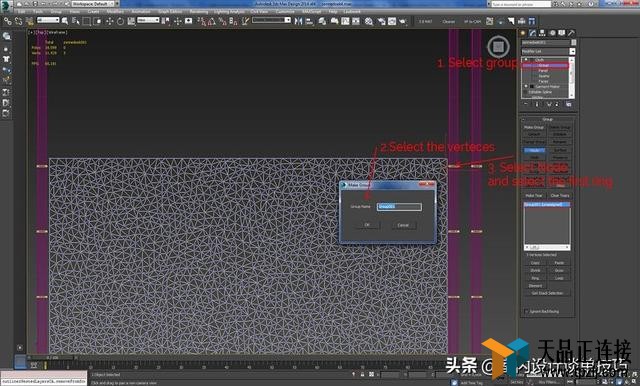Open Configure Modifier Sets

click(x=569, y=104)
